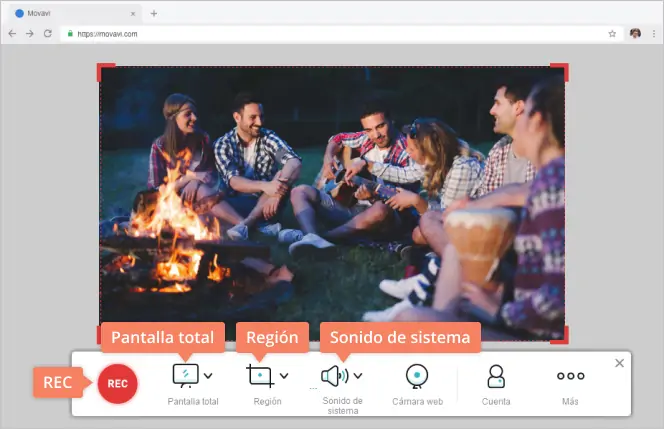Bookmark the page with the star icon
The width and height of the screenshot is (664, 429).
coord(612,34)
